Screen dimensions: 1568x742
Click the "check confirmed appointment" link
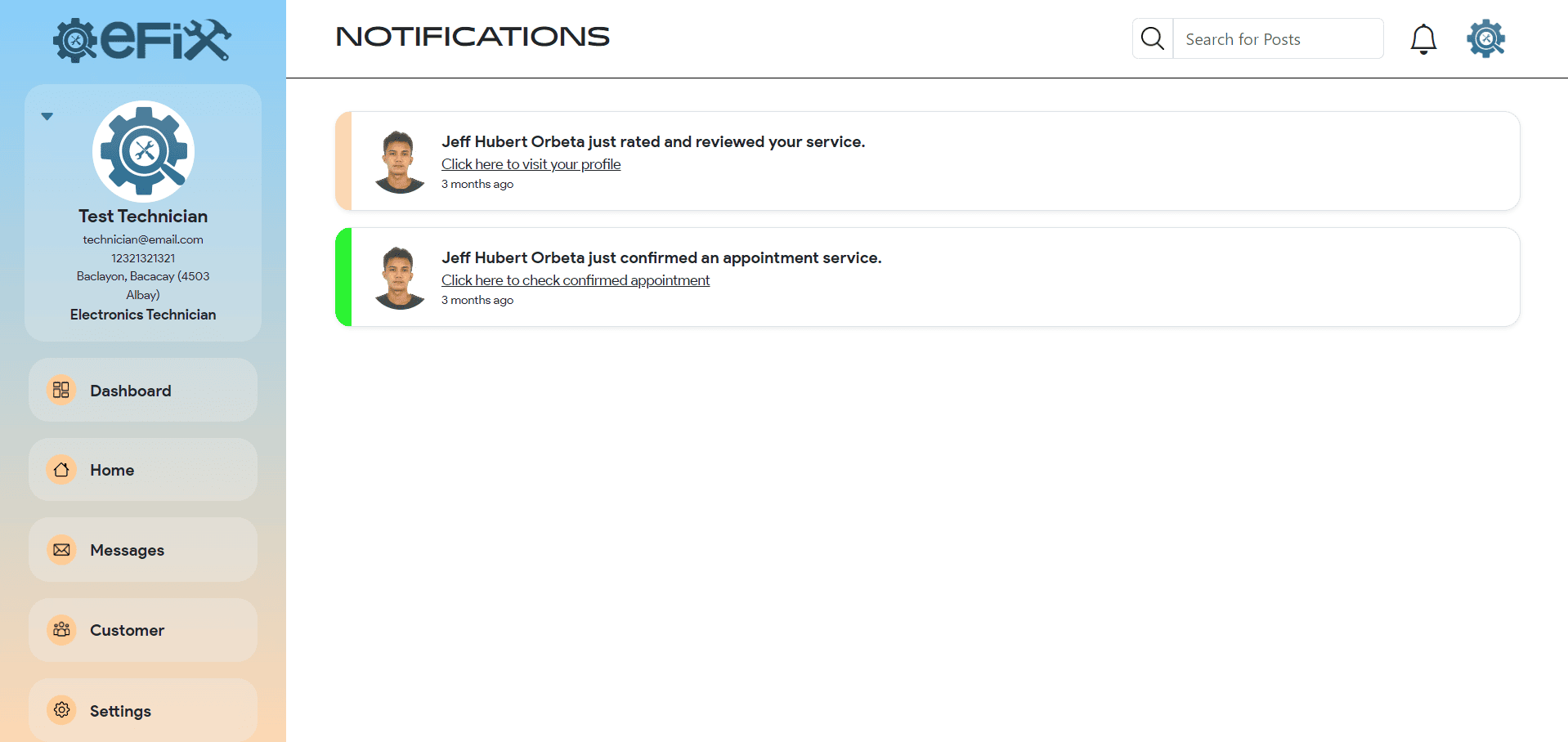(576, 280)
